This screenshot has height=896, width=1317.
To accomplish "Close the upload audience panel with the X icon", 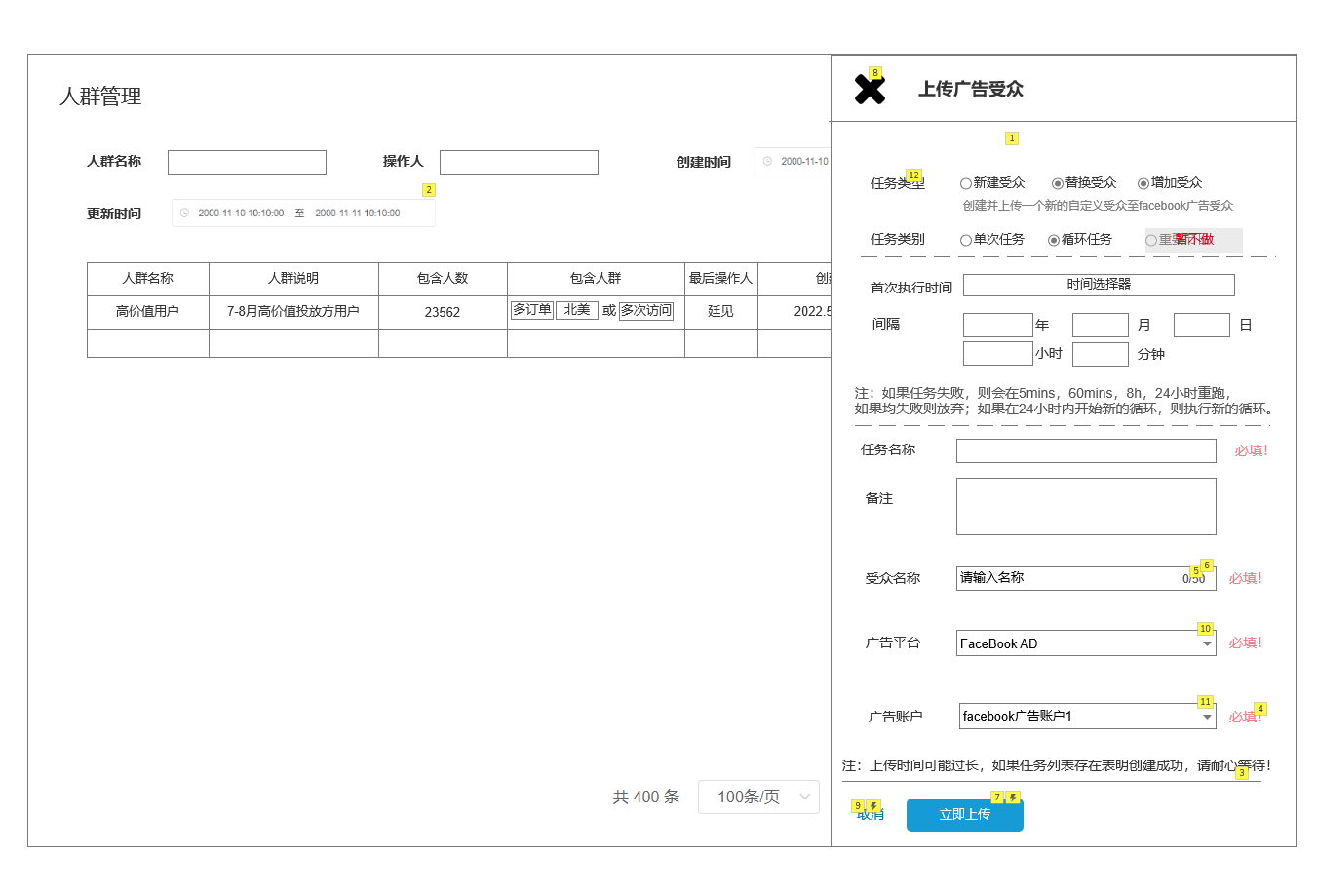I will (x=870, y=90).
